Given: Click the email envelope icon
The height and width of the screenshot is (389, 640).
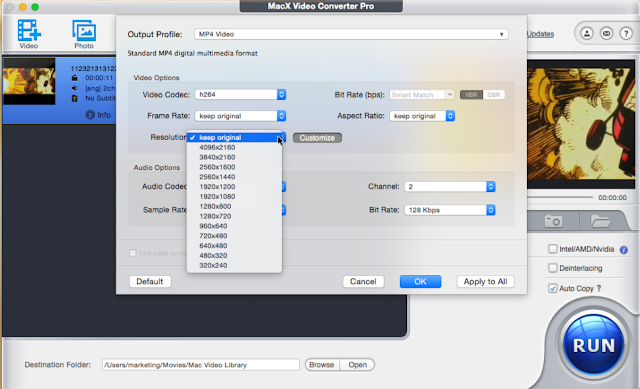Looking at the screenshot, I should pos(607,33).
